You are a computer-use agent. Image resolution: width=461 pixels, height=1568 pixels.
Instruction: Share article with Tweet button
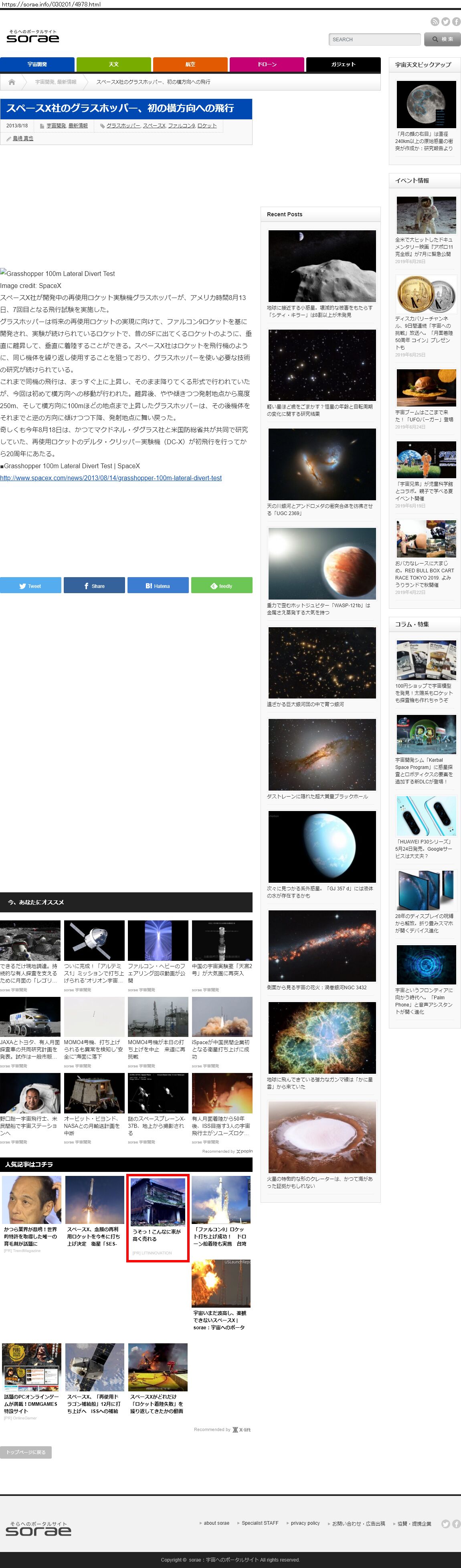(30, 586)
